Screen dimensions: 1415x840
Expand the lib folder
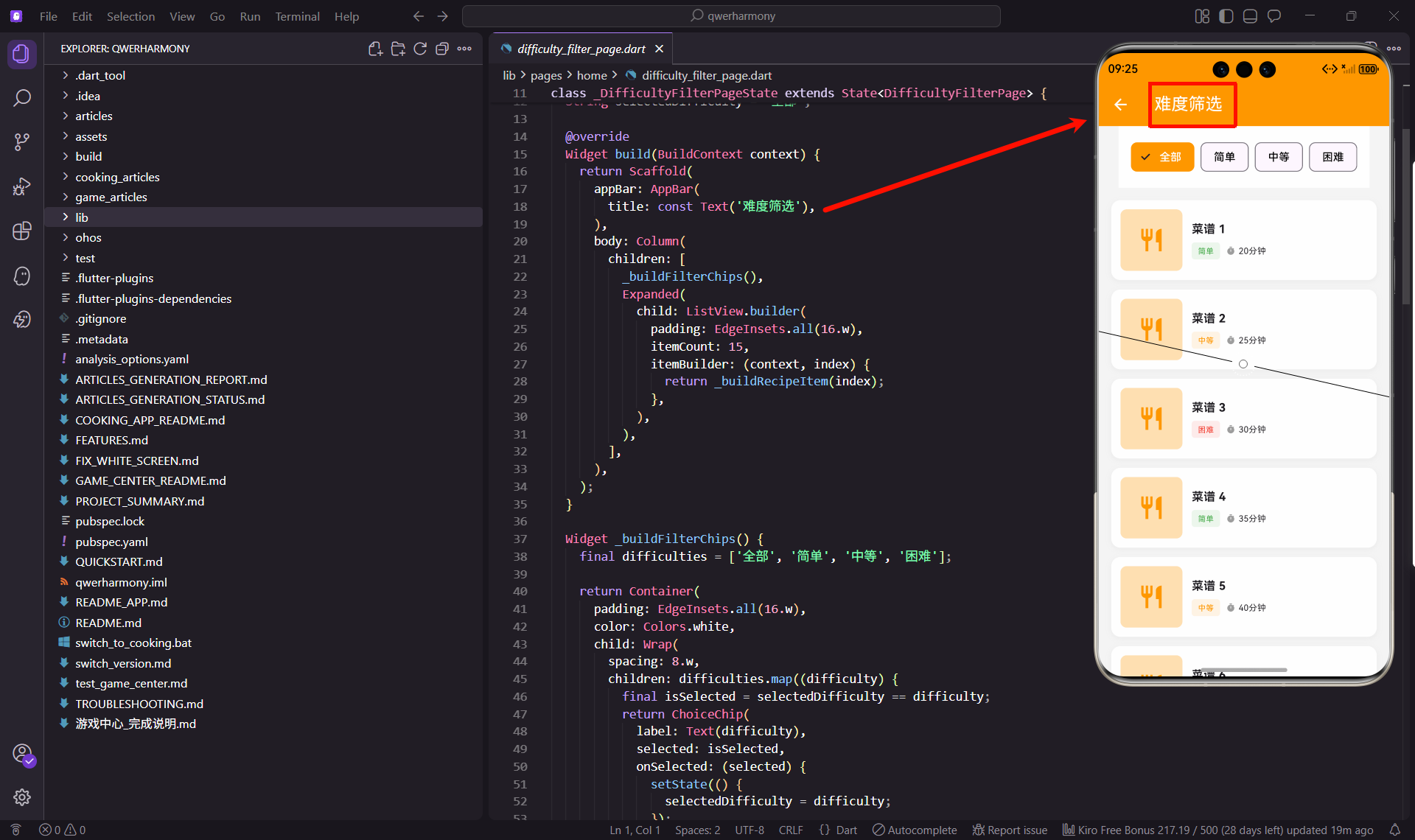81,217
